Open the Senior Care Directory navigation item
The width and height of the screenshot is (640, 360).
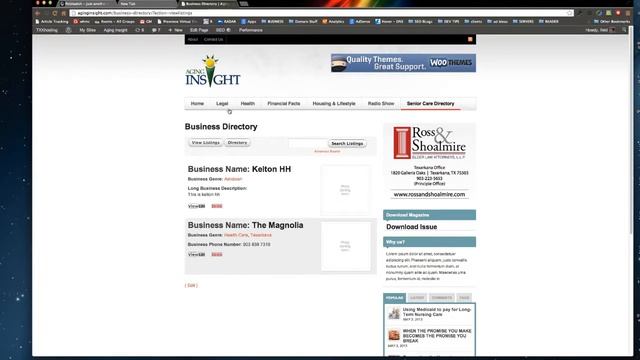click(x=430, y=104)
